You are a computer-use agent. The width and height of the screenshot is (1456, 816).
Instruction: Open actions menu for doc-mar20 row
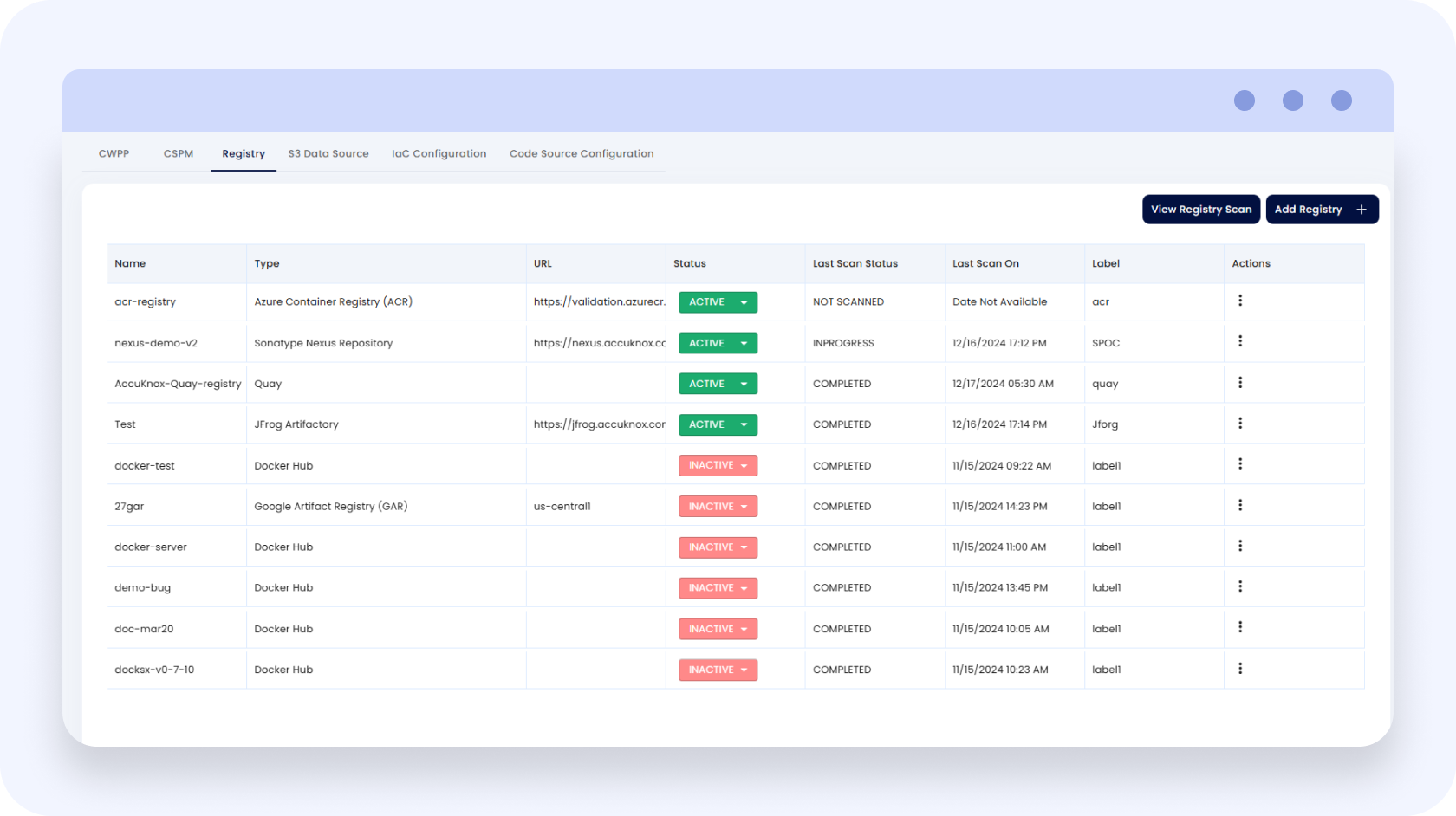click(x=1240, y=627)
